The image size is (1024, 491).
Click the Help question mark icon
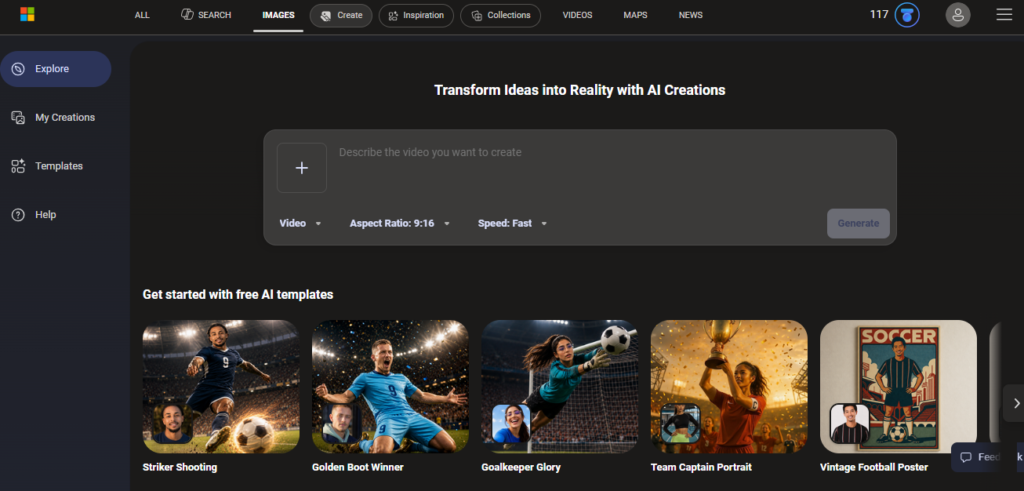pos(18,215)
